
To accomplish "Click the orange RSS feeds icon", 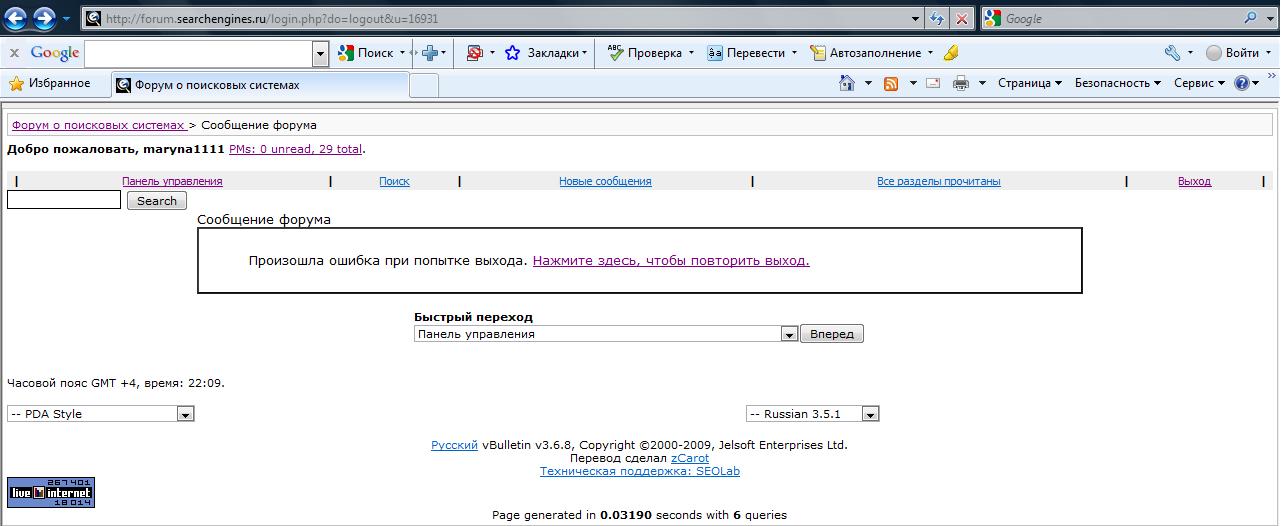I will point(891,84).
